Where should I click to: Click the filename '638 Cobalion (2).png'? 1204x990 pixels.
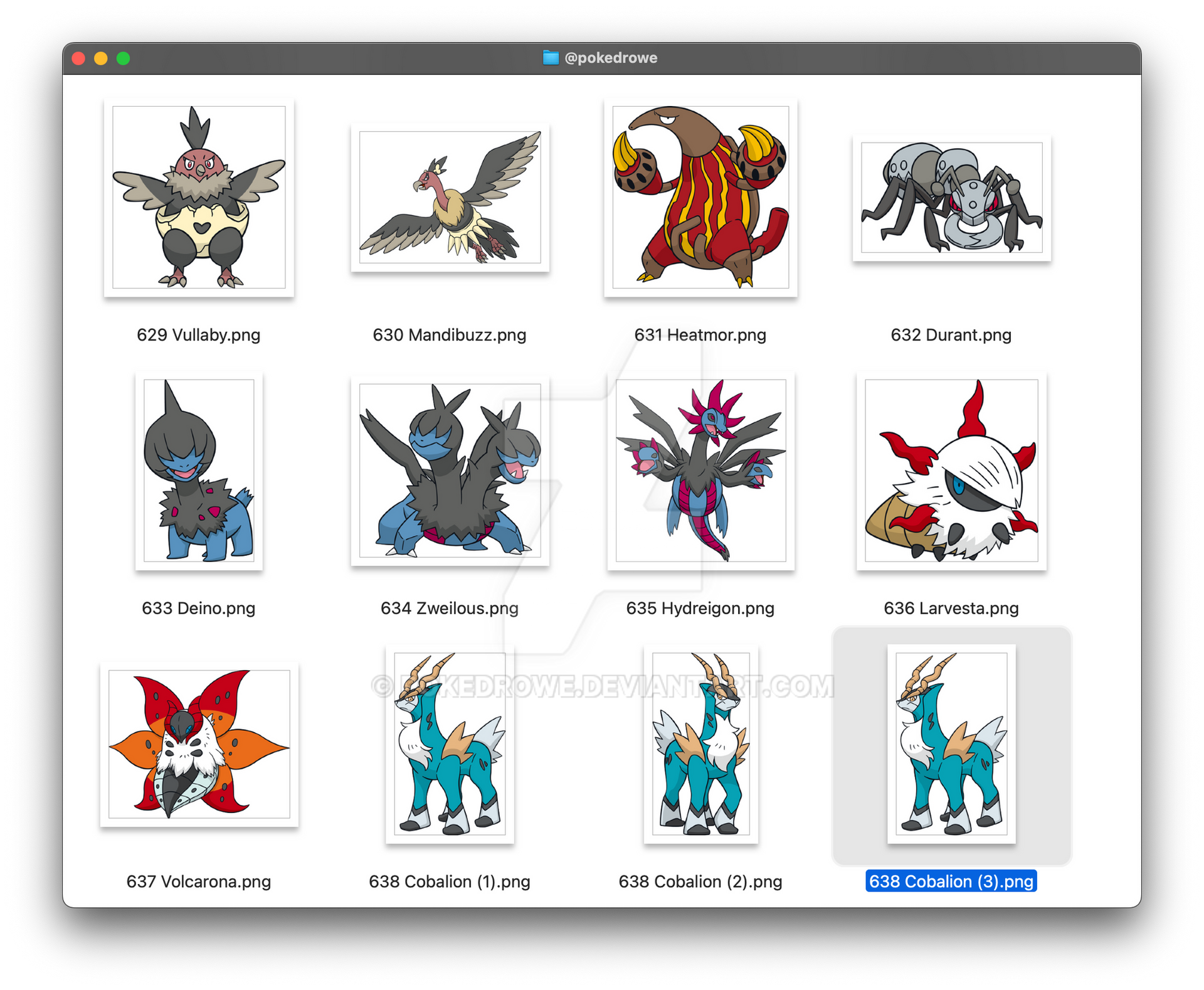click(x=700, y=882)
